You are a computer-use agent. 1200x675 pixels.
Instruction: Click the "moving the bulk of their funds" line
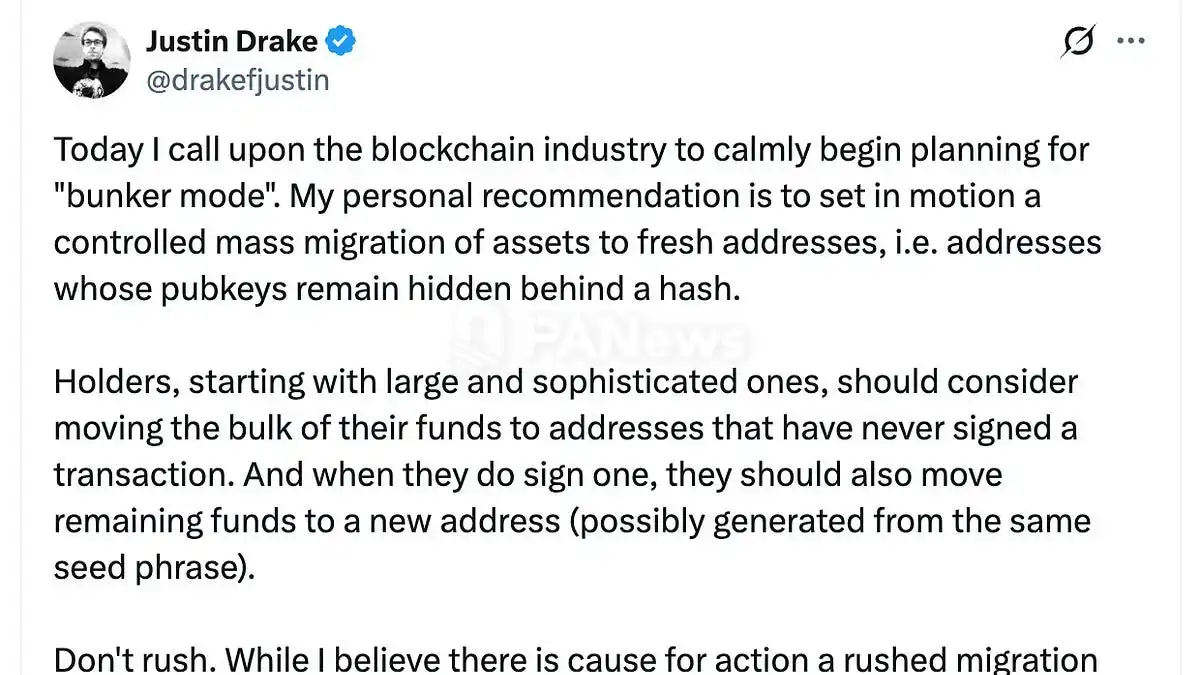pyautogui.click(x=565, y=428)
